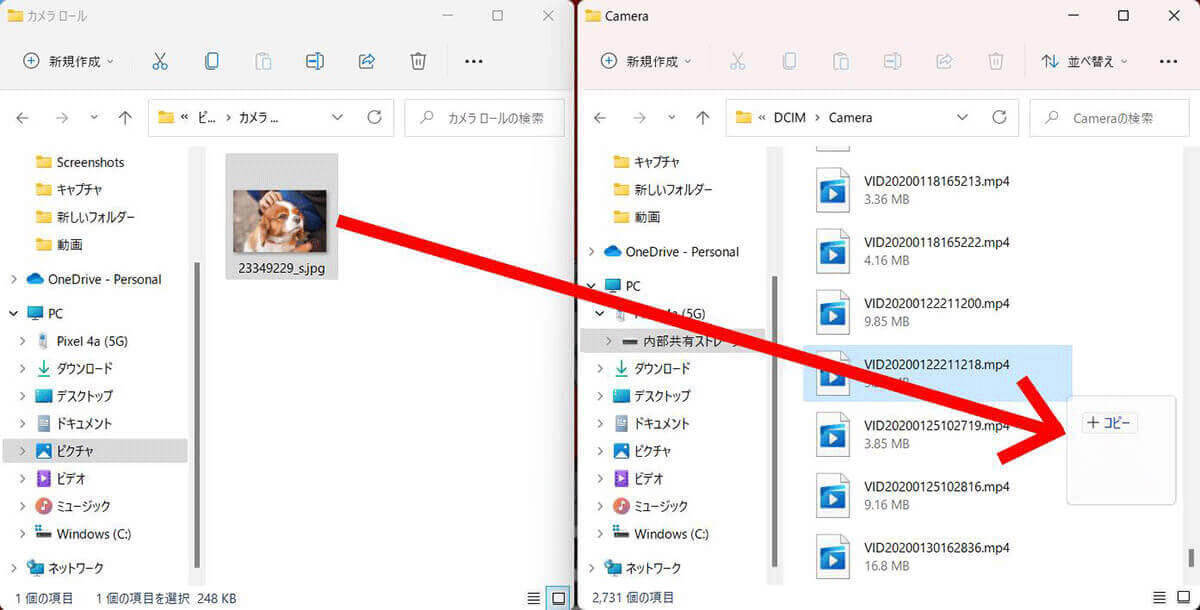
Task: Switch カメラ ロール window to details view
Action: [534, 598]
